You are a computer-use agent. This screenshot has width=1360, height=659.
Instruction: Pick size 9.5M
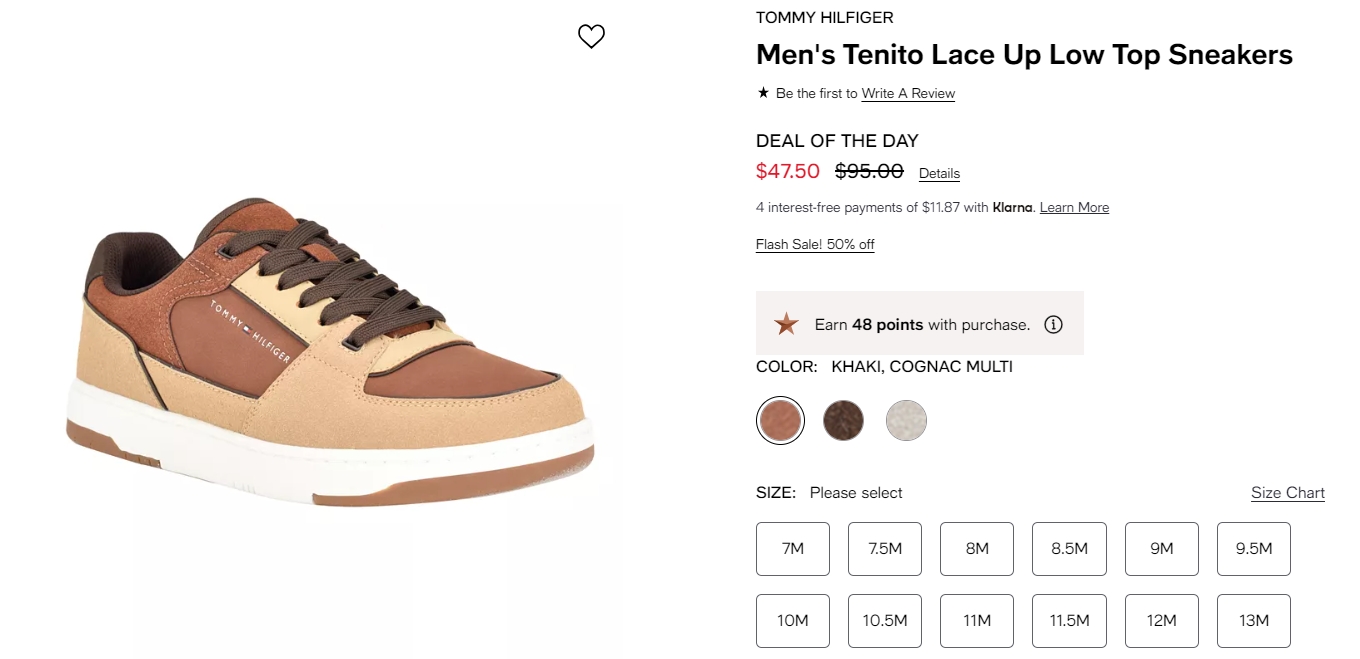[x=1254, y=549]
